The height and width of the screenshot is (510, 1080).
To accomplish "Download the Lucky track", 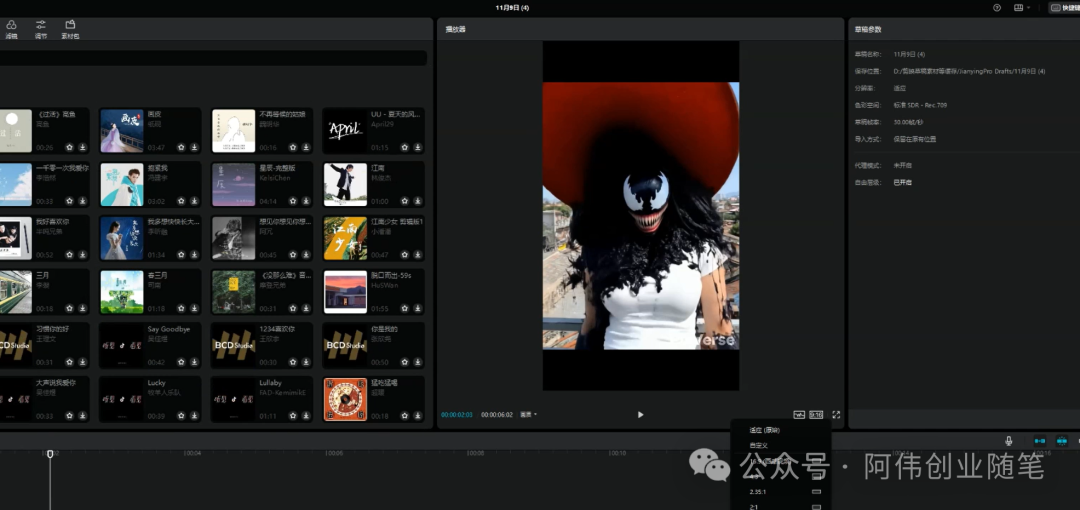I will tap(194, 416).
